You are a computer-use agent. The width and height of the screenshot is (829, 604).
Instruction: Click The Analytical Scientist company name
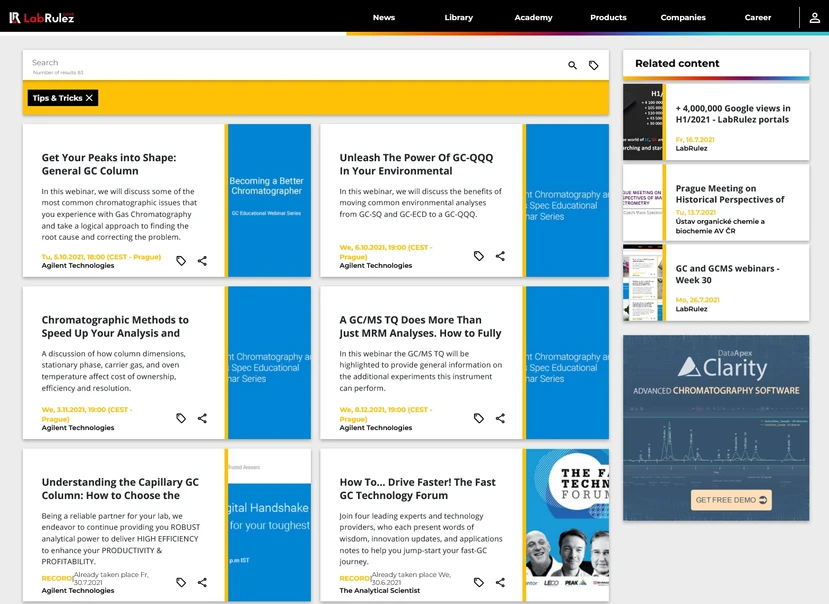tap(380, 590)
